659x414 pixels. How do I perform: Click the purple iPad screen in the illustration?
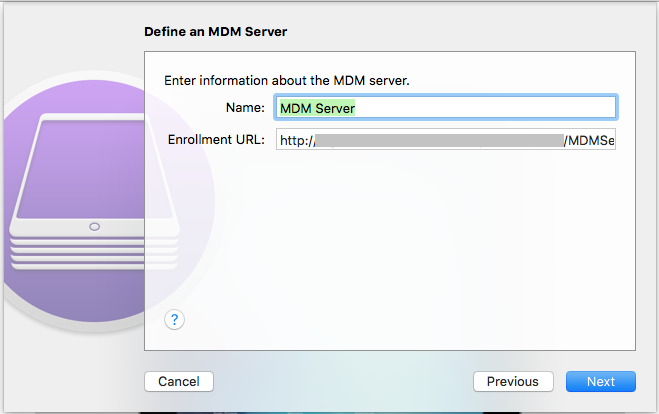95,169
